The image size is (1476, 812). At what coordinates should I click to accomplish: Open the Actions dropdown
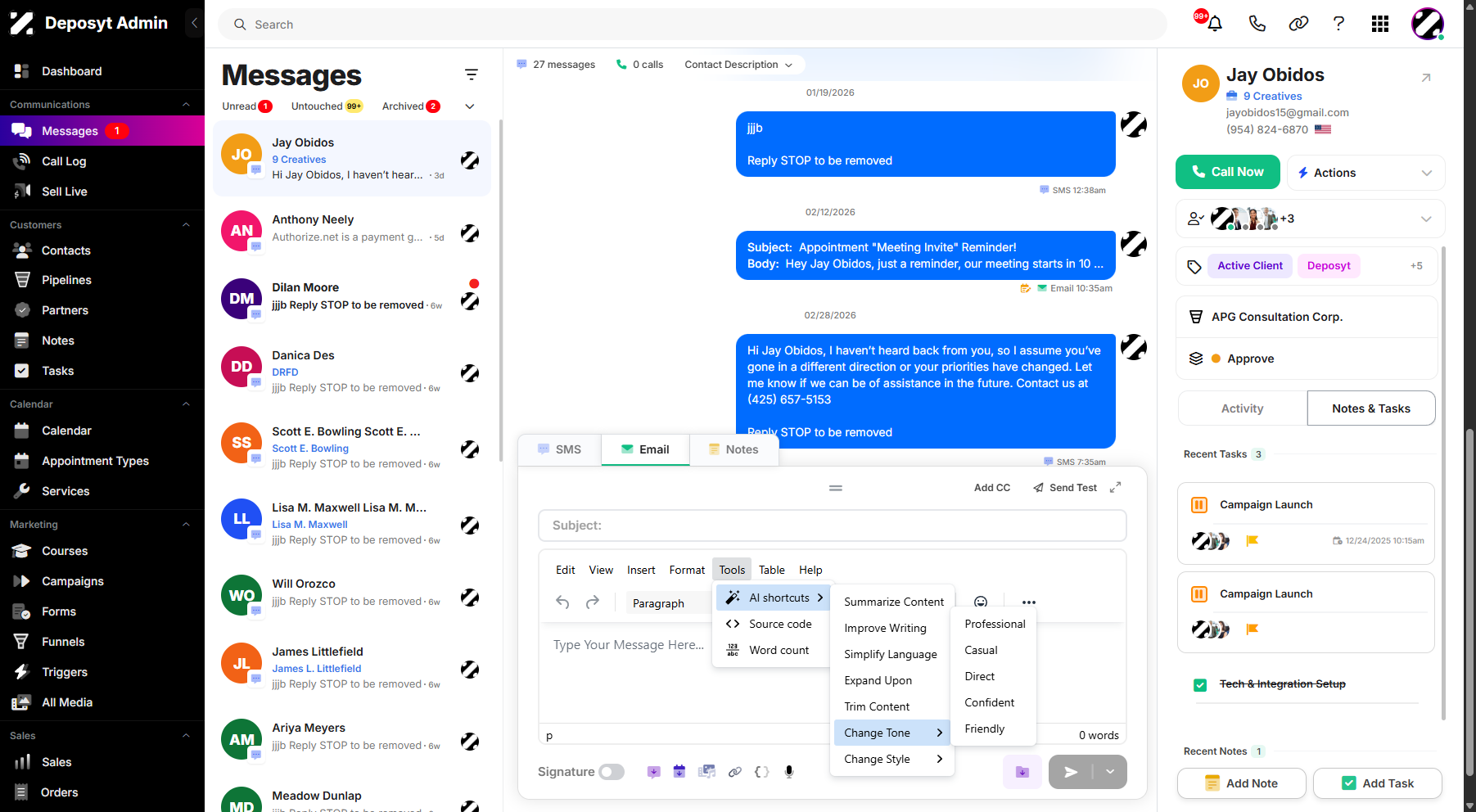1365,173
